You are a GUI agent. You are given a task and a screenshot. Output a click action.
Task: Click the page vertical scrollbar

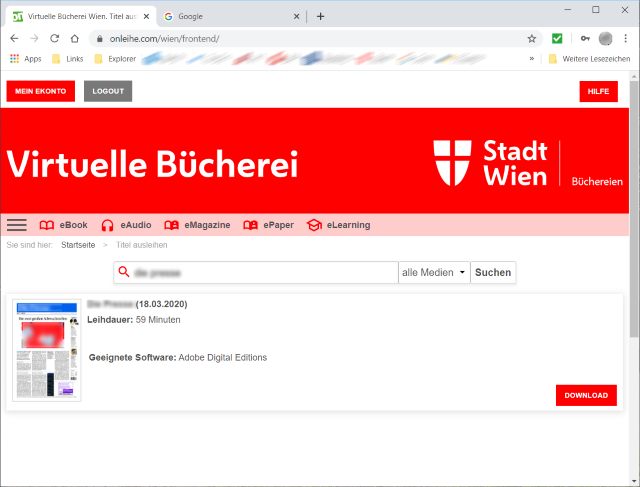click(x=634, y=209)
